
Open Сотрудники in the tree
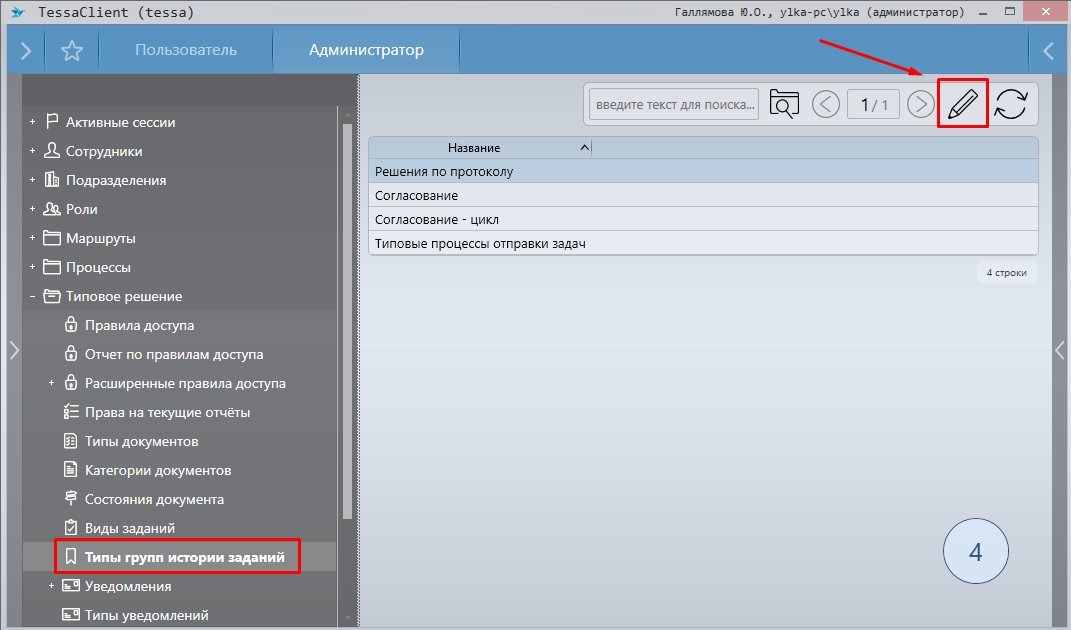[104, 151]
